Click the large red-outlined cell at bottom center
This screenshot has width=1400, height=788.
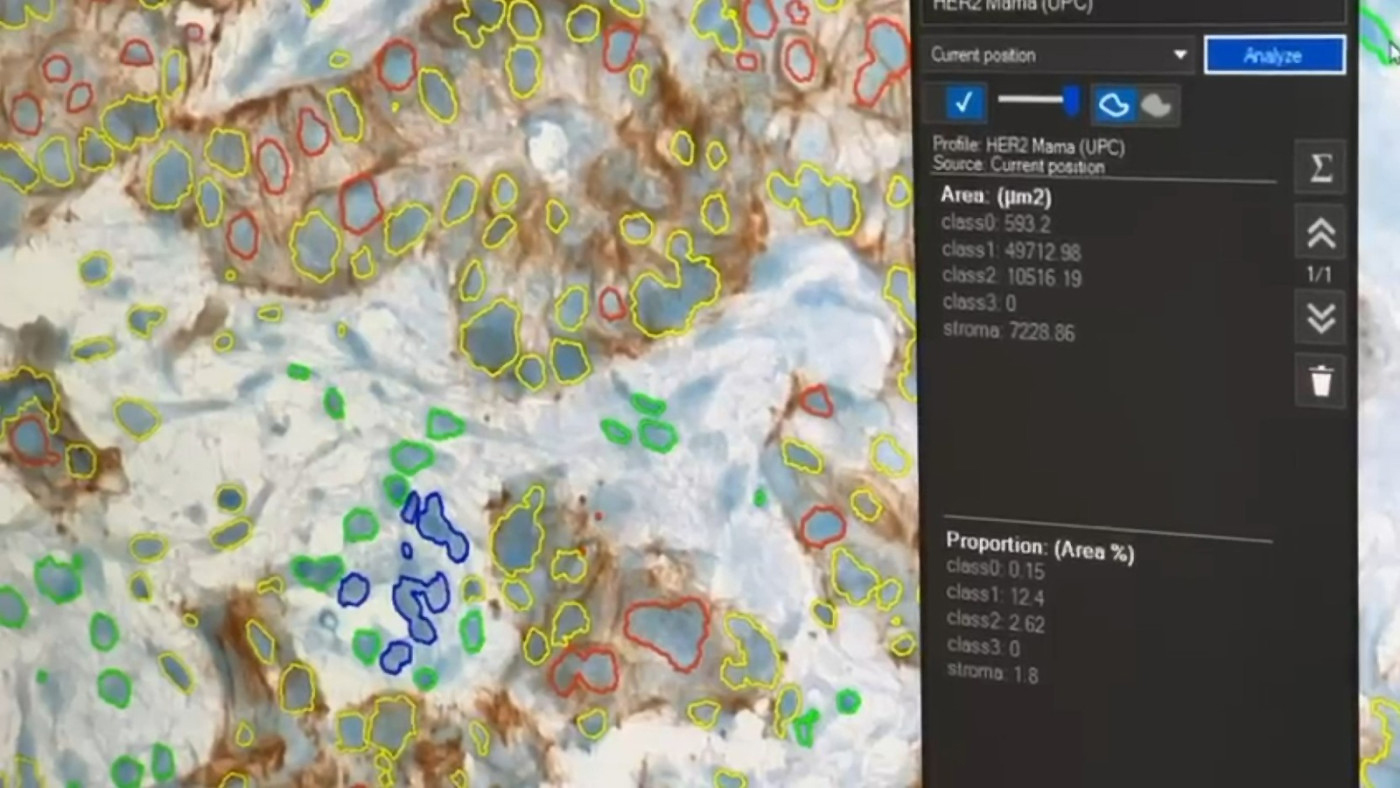[667, 632]
